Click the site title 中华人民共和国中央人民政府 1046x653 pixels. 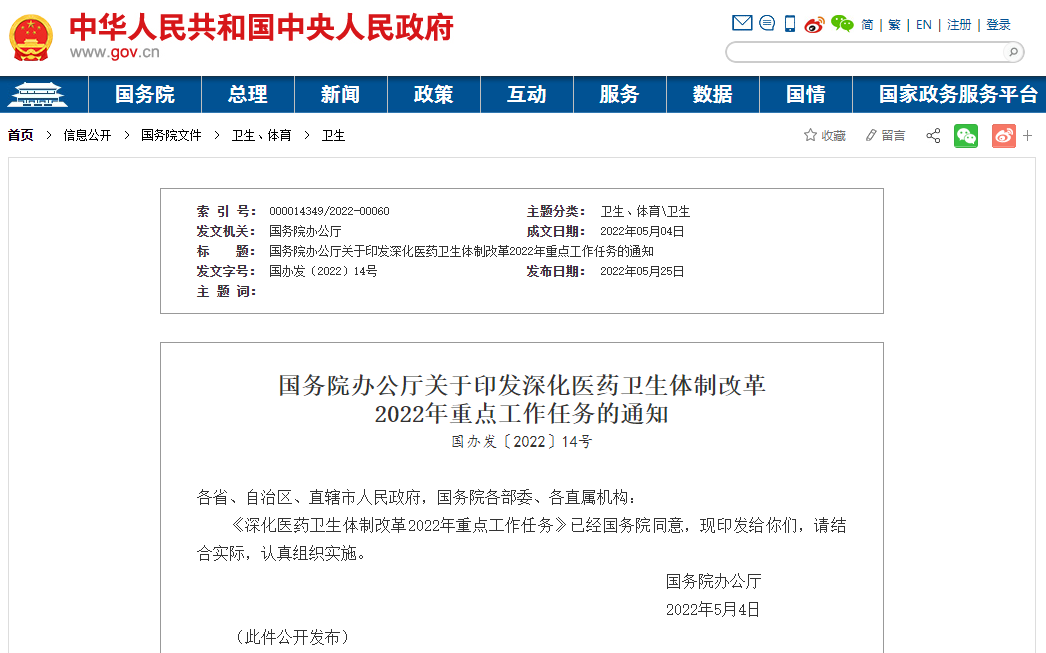(x=262, y=27)
